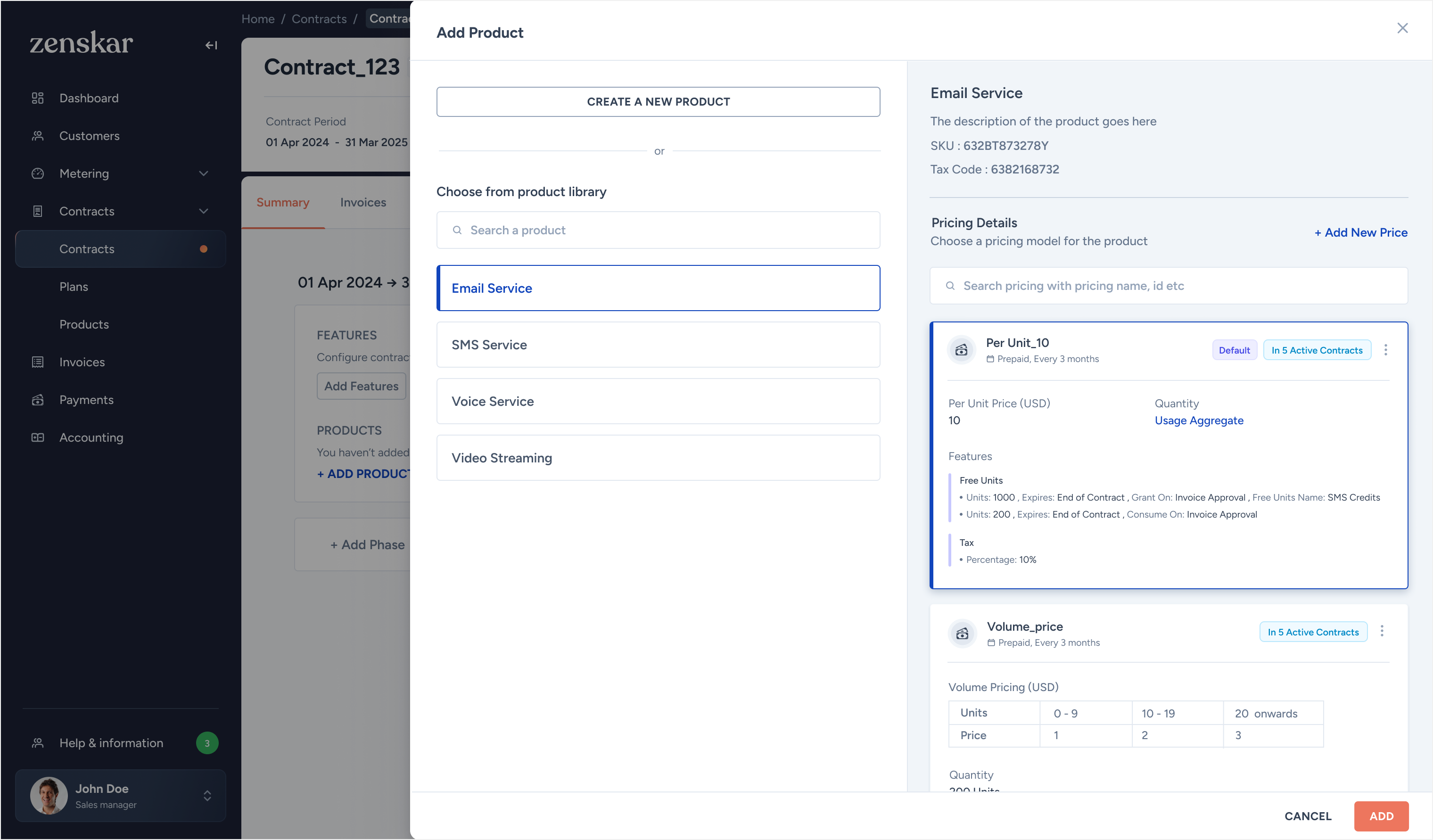Click Per Unit_10 In 5 Active Contracts badge
Viewport: 1433px width, 840px height.
1317,350
